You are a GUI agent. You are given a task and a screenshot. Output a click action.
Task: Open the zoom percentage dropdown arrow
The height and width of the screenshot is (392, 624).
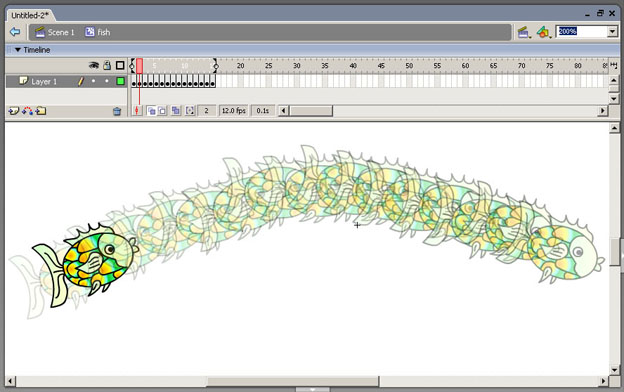tap(612, 31)
